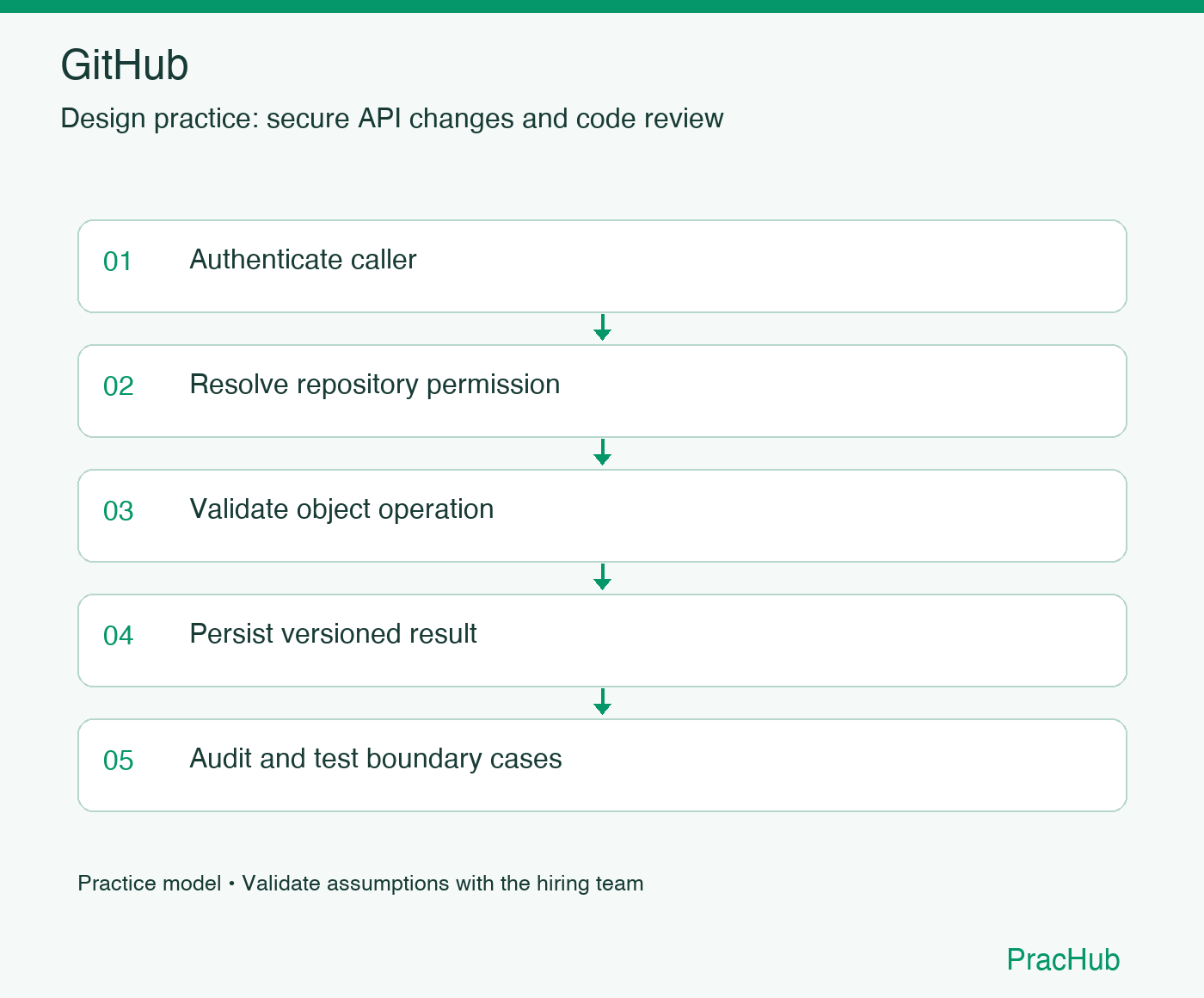Select the subtitle 'Design practice: secure API changes'
The height and width of the screenshot is (998, 1204).
click(287, 119)
